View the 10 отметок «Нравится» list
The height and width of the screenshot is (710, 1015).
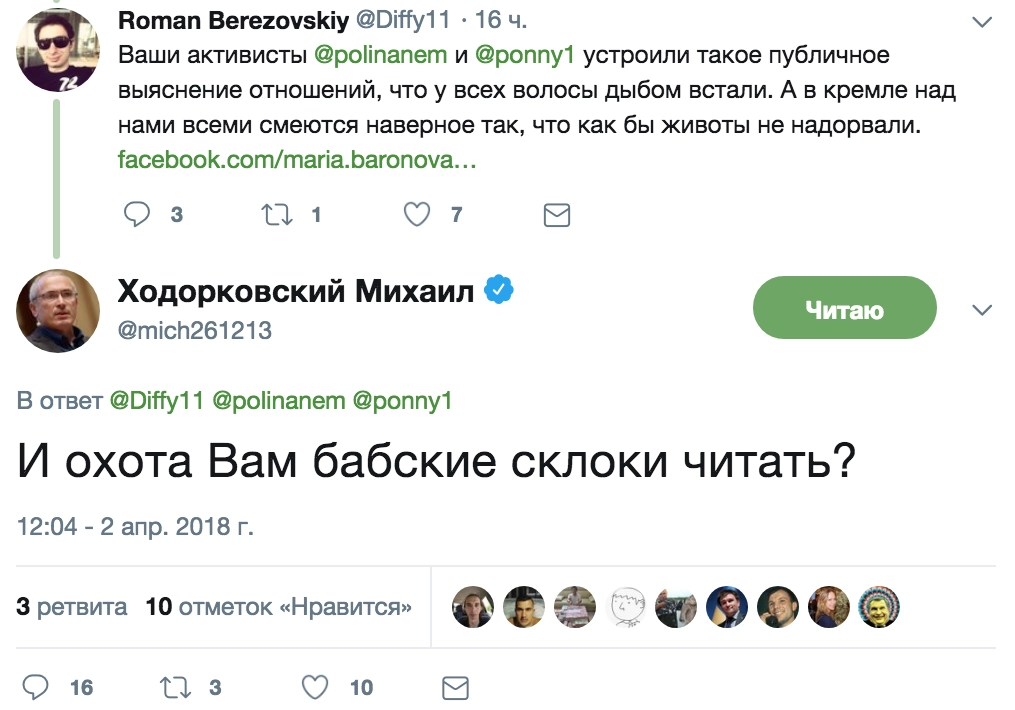coord(279,606)
